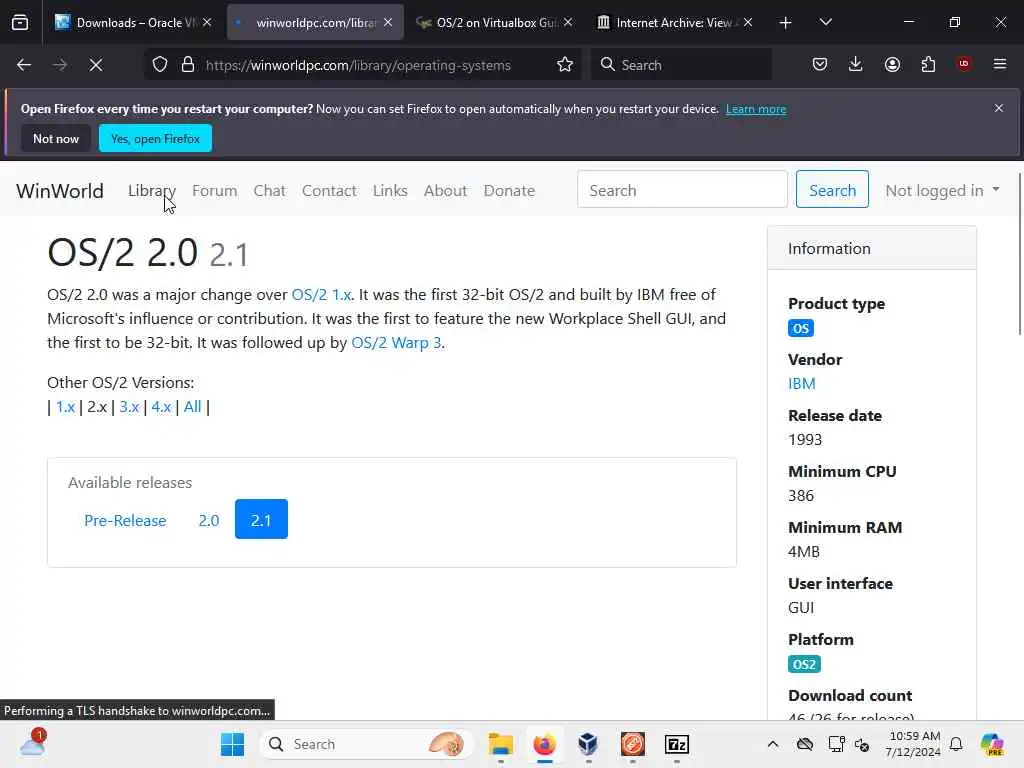Select 2.1 release button
1024x768 pixels.
coord(261,520)
